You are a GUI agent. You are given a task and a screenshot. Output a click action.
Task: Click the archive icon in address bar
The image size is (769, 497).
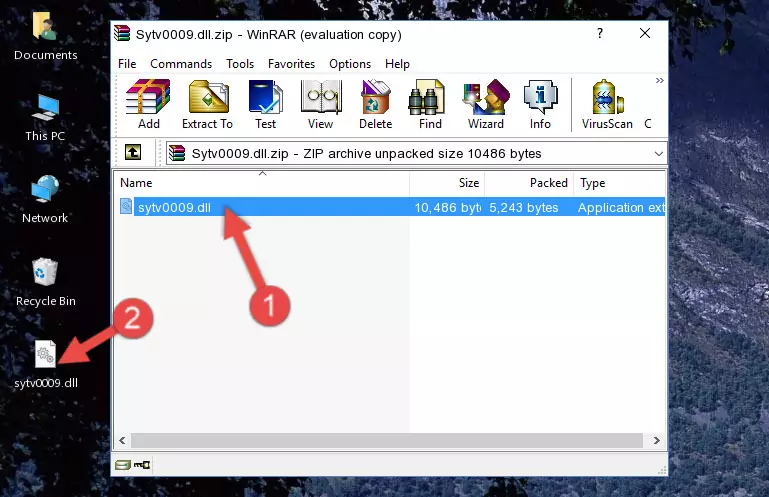pyautogui.click(x=177, y=154)
